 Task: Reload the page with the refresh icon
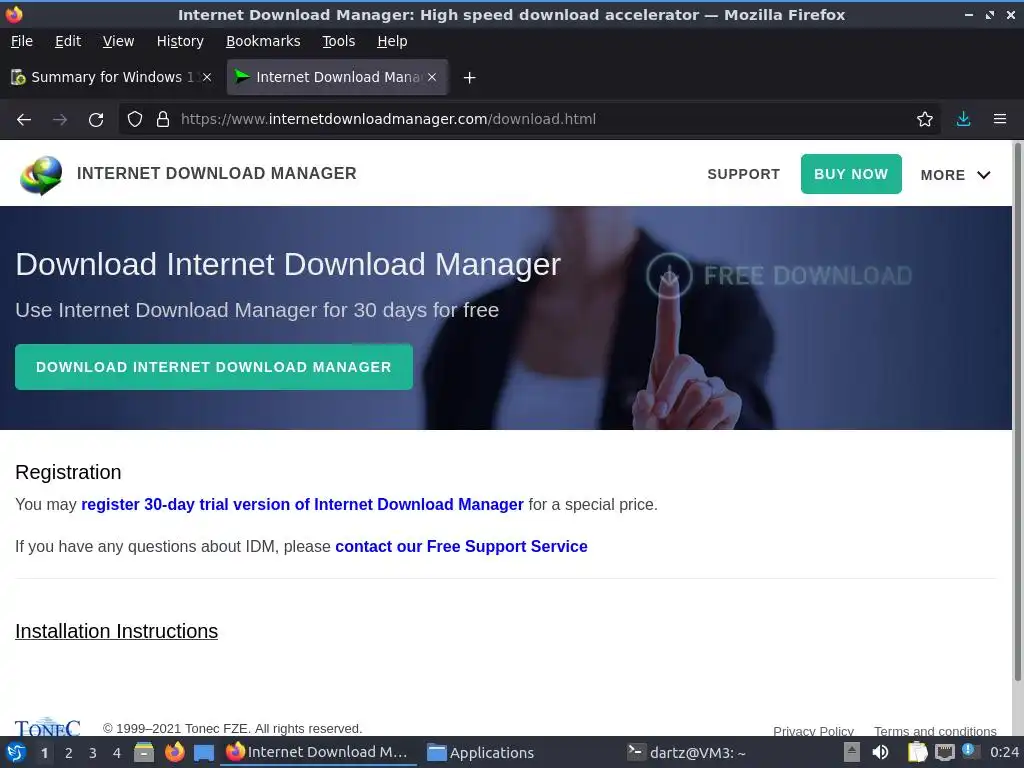96,120
